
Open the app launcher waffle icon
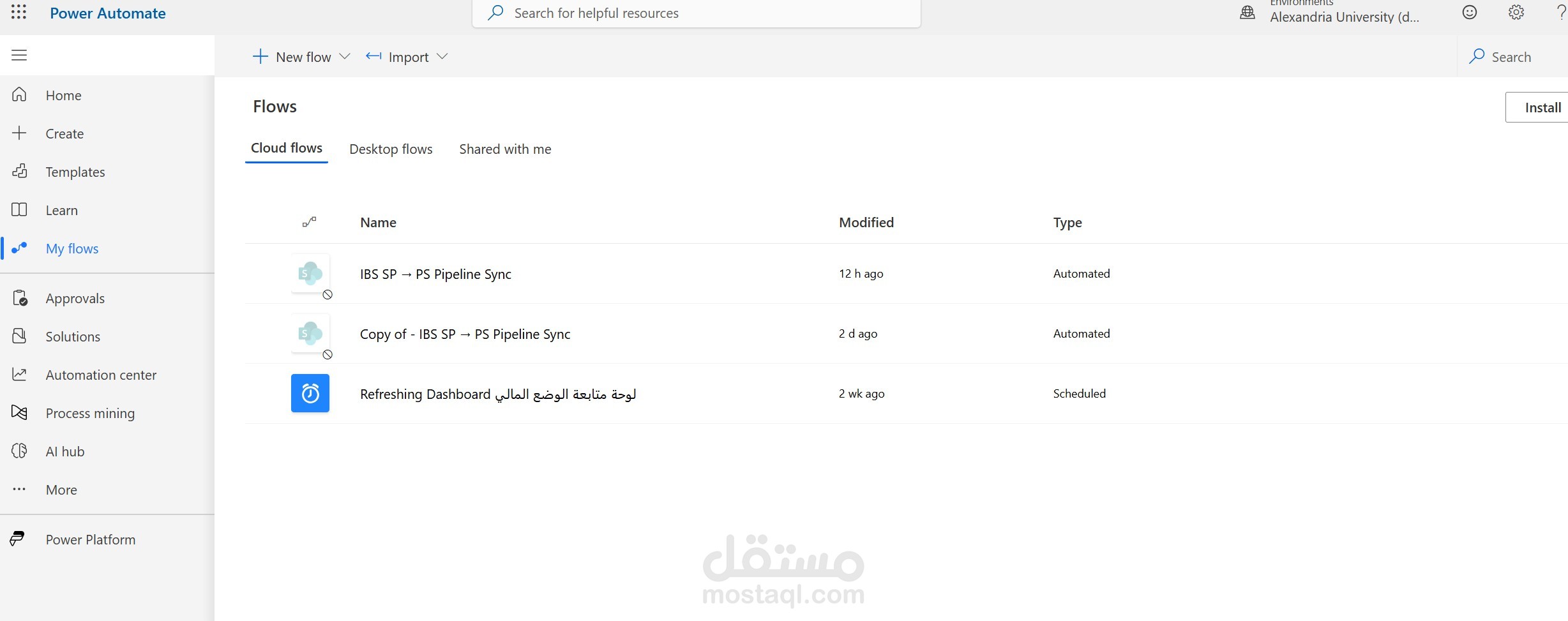pos(19,12)
